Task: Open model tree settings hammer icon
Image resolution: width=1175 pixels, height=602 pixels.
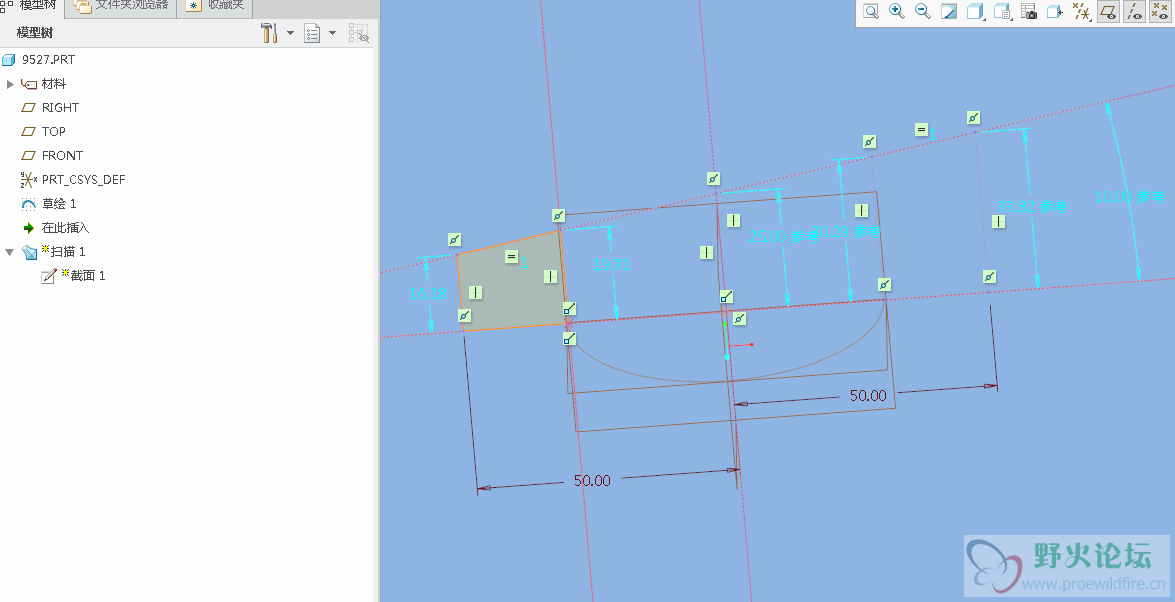Action: pyautogui.click(x=269, y=33)
